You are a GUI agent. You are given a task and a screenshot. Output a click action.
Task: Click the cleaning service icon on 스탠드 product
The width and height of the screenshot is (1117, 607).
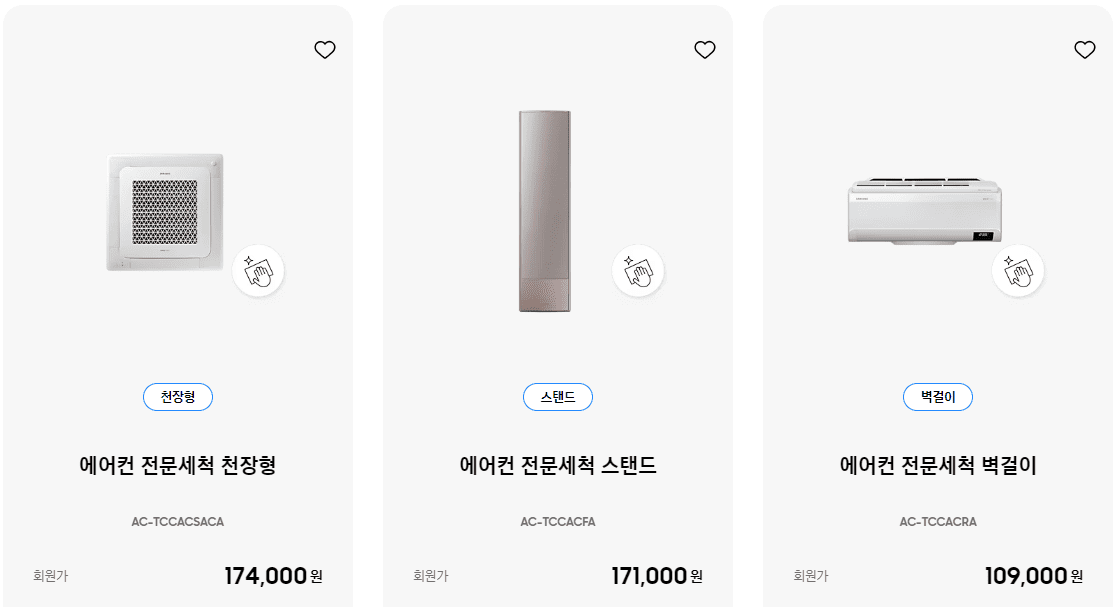coord(638,271)
